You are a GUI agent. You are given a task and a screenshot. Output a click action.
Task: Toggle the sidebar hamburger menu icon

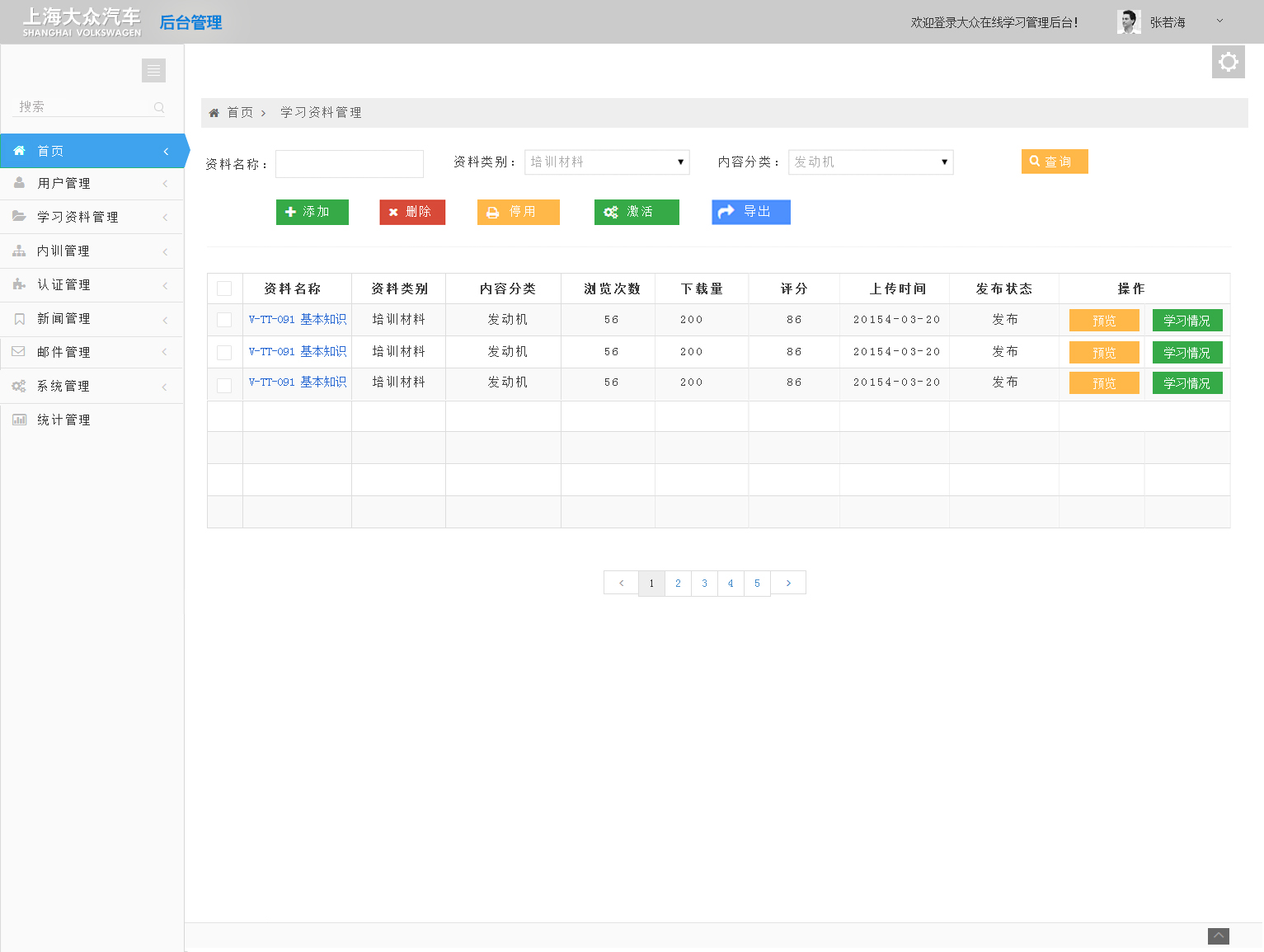(153, 70)
